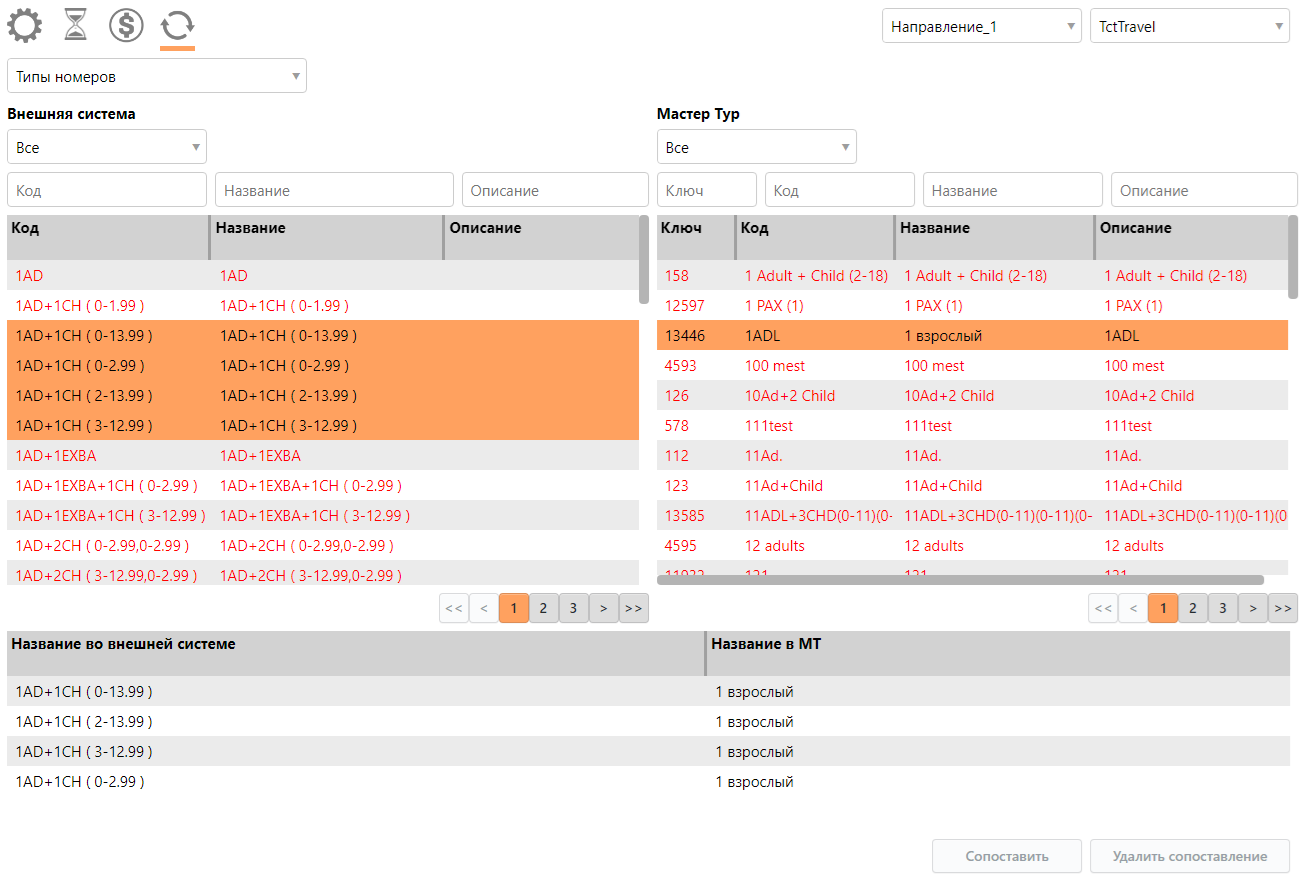Go to last page in left table pagination
1309x893 pixels.
[x=633, y=608]
